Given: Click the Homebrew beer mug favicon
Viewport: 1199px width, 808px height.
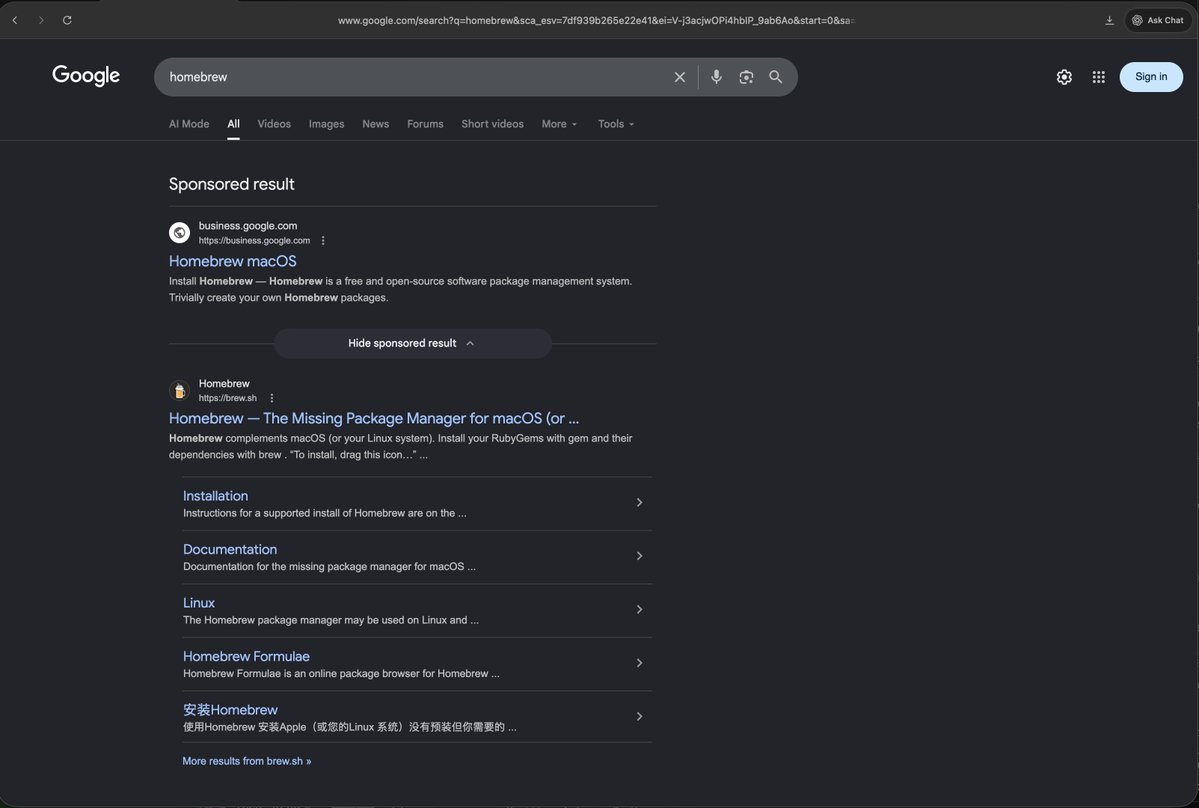Looking at the screenshot, I should click(180, 391).
